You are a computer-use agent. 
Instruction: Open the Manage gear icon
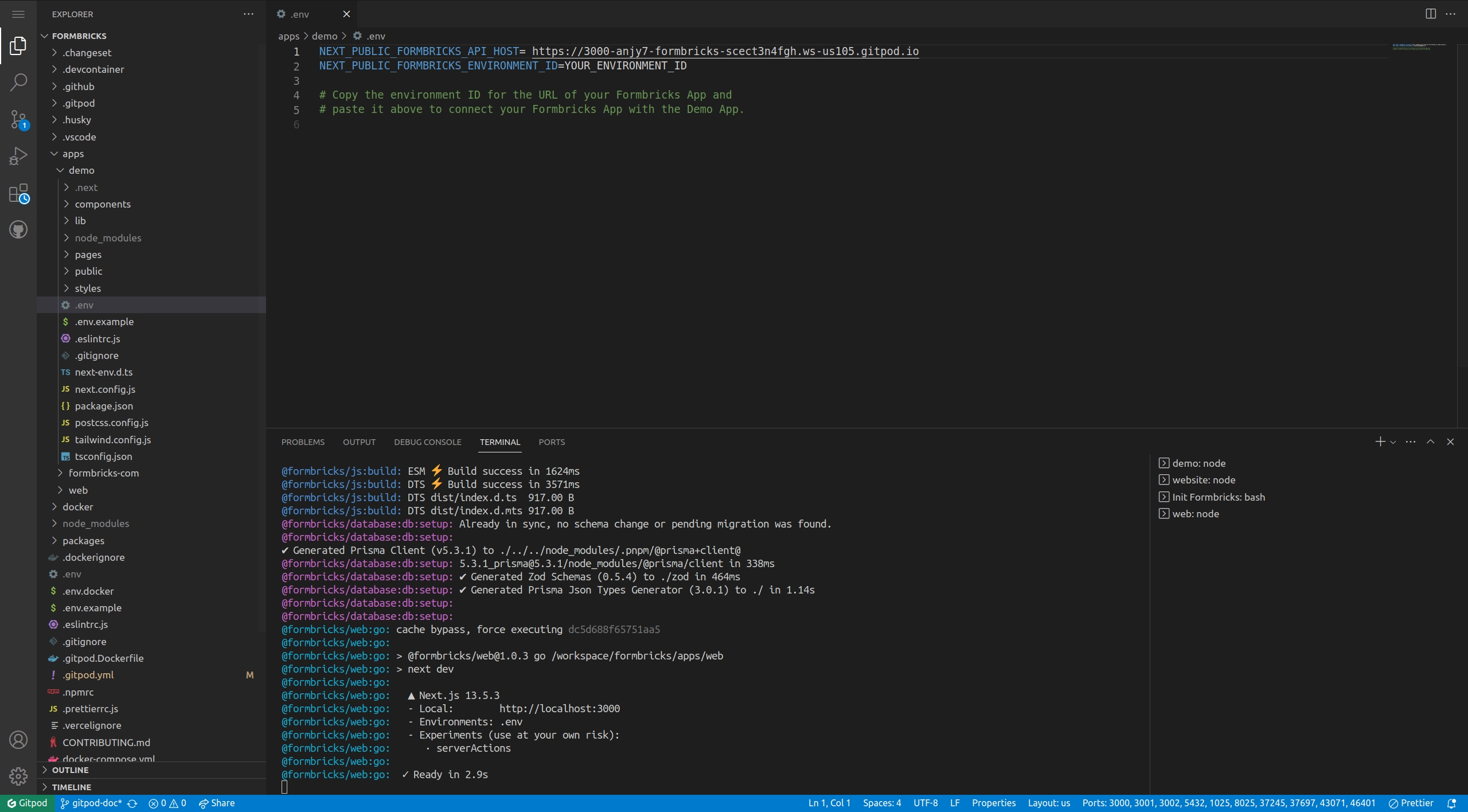pyautogui.click(x=18, y=776)
